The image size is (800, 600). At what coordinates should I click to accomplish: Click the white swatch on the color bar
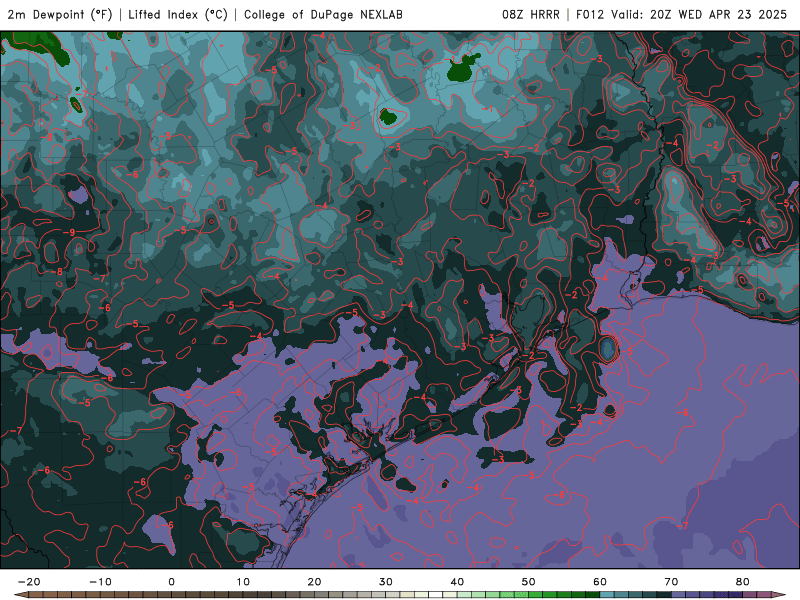pyautogui.click(x=435, y=595)
